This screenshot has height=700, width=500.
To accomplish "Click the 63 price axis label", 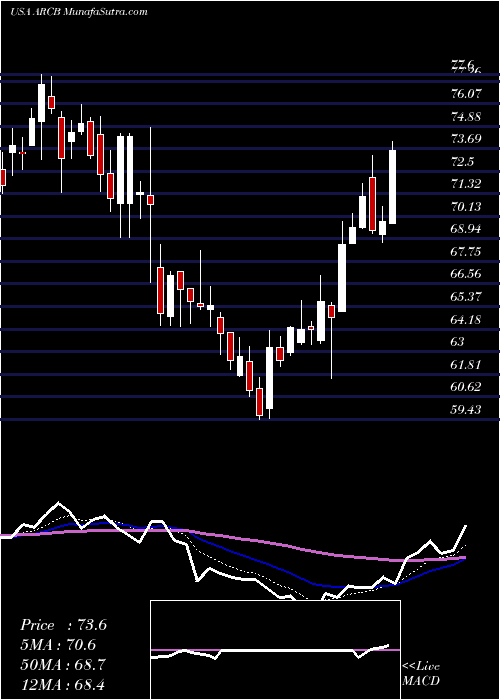I will coord(458,342).
